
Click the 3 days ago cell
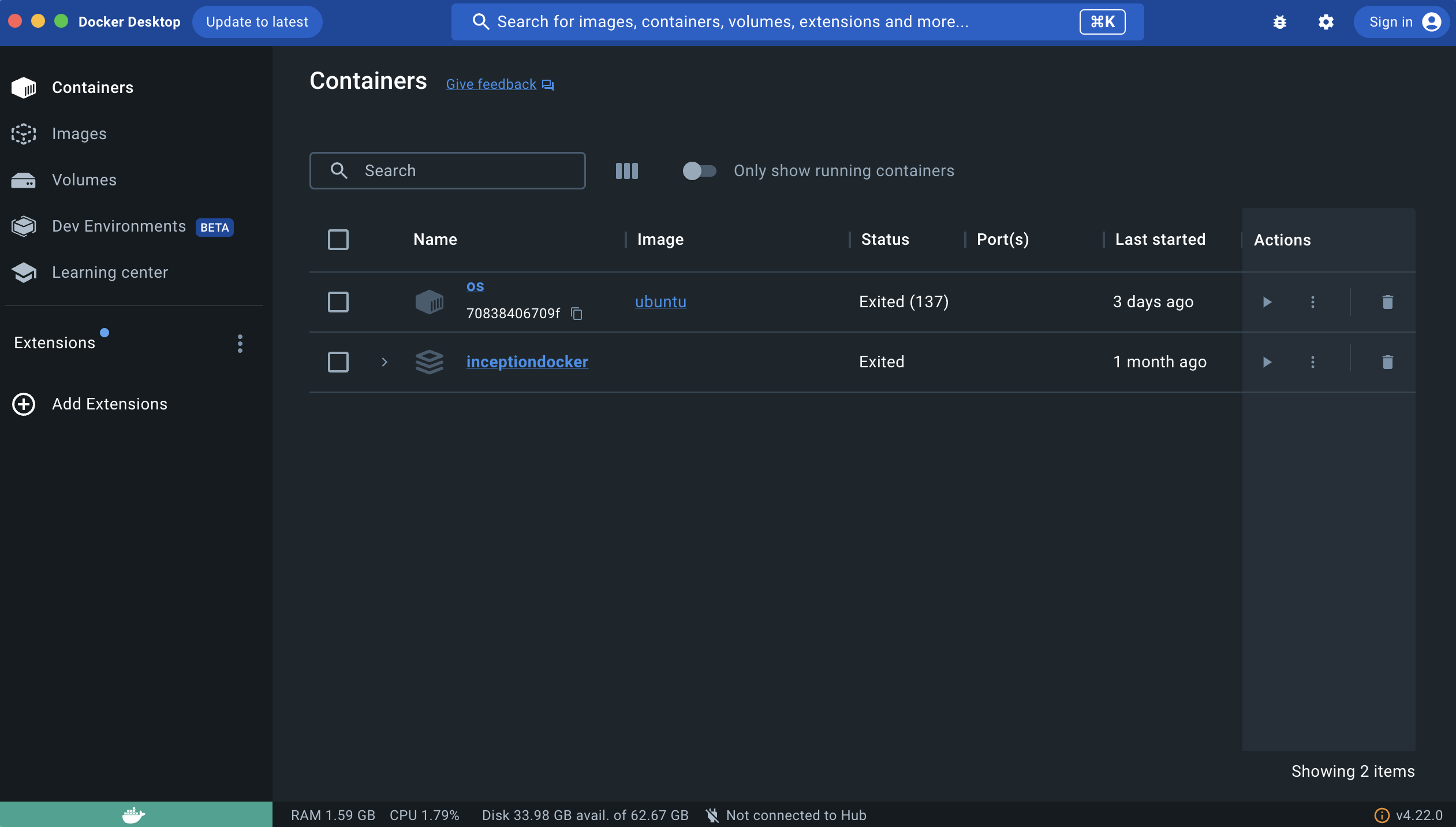click(1153, 301)
